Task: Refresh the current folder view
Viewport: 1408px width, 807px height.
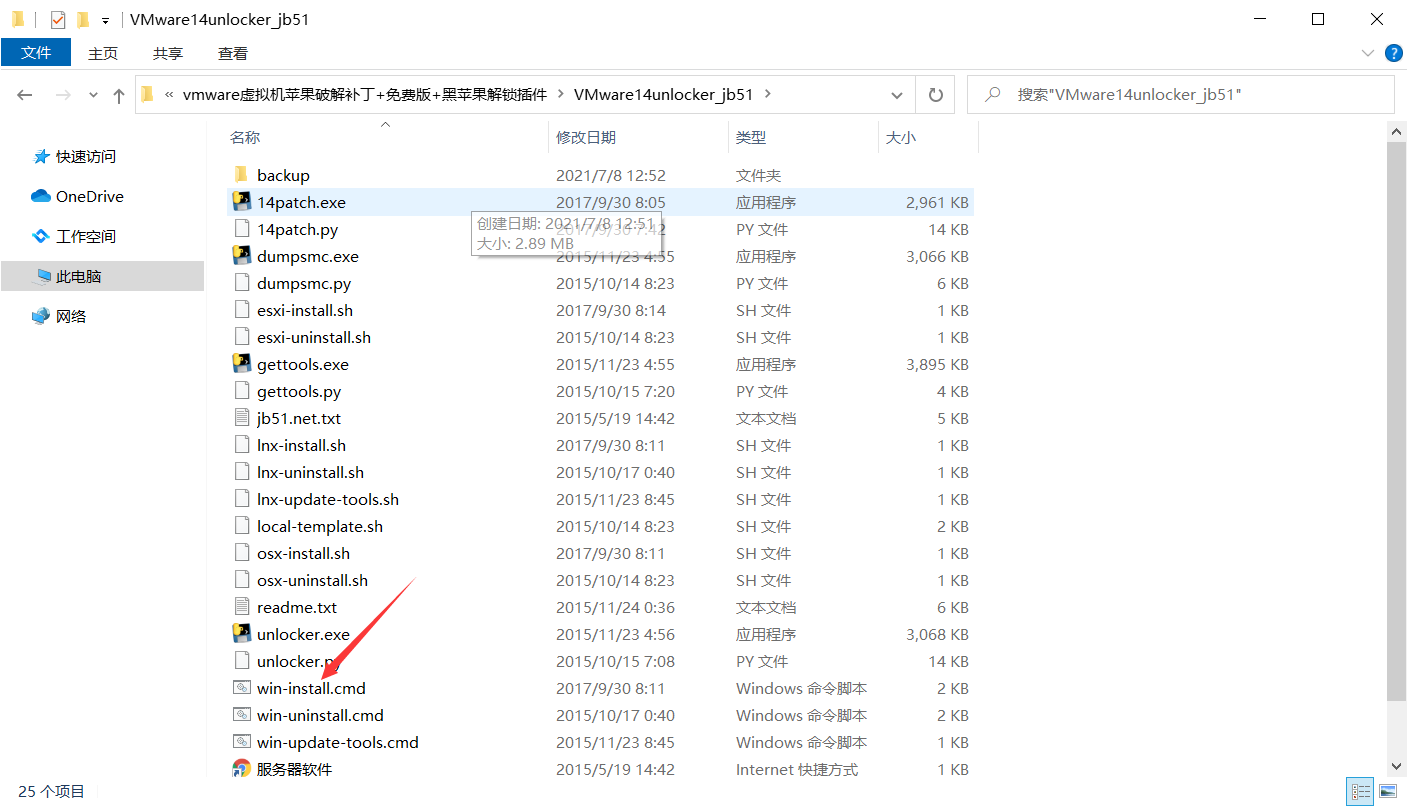Action: coord(936,95)
